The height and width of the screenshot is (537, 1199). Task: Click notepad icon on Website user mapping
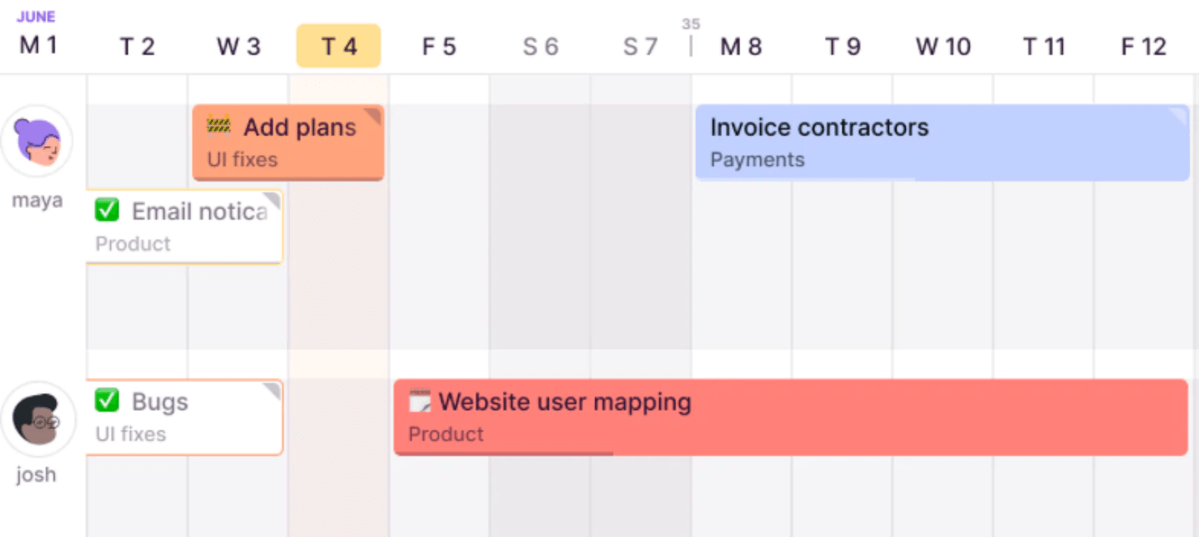pyautogui.click(x=420, y=402)
